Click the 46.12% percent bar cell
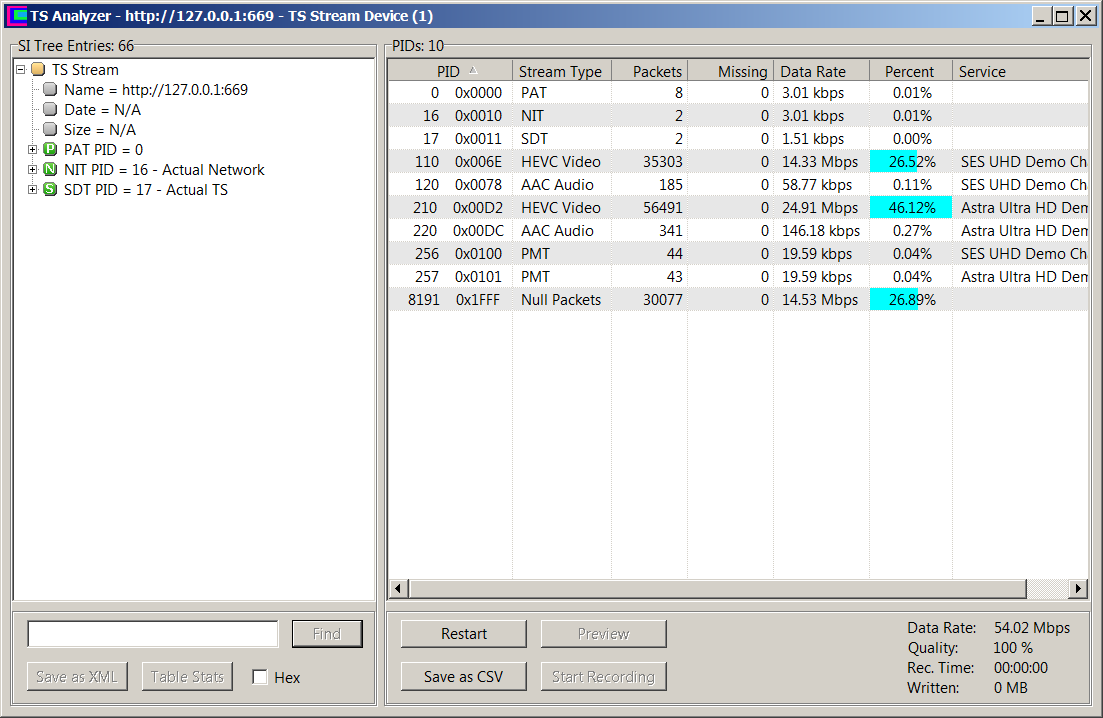 click(909, 208)
